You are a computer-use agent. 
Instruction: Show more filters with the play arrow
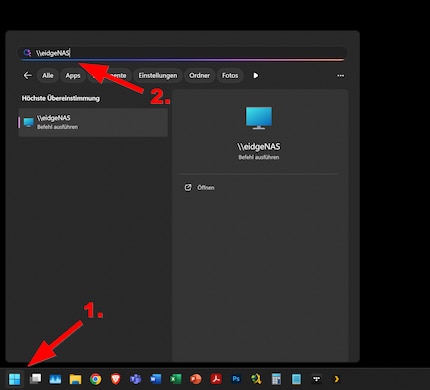click(x=256, y=76)
